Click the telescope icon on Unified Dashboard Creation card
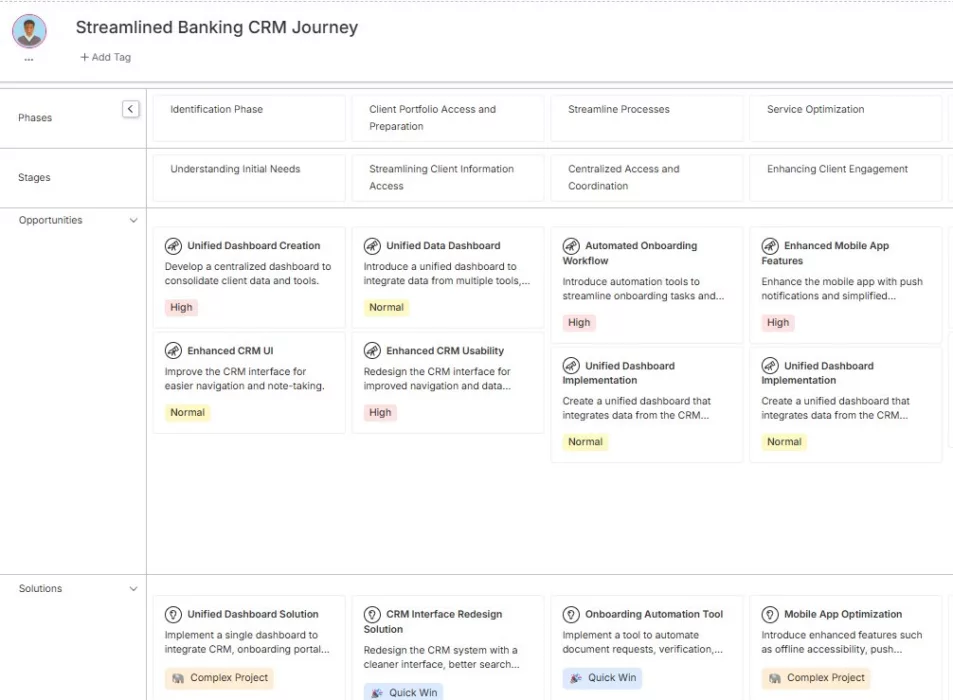953x700 pixels. 171,245
